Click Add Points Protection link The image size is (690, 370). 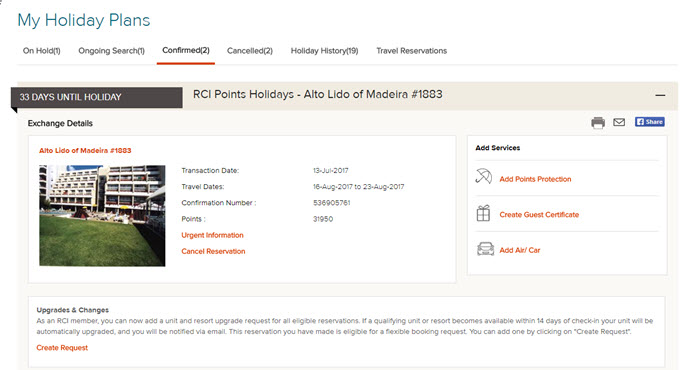click(x=535, y=179)
